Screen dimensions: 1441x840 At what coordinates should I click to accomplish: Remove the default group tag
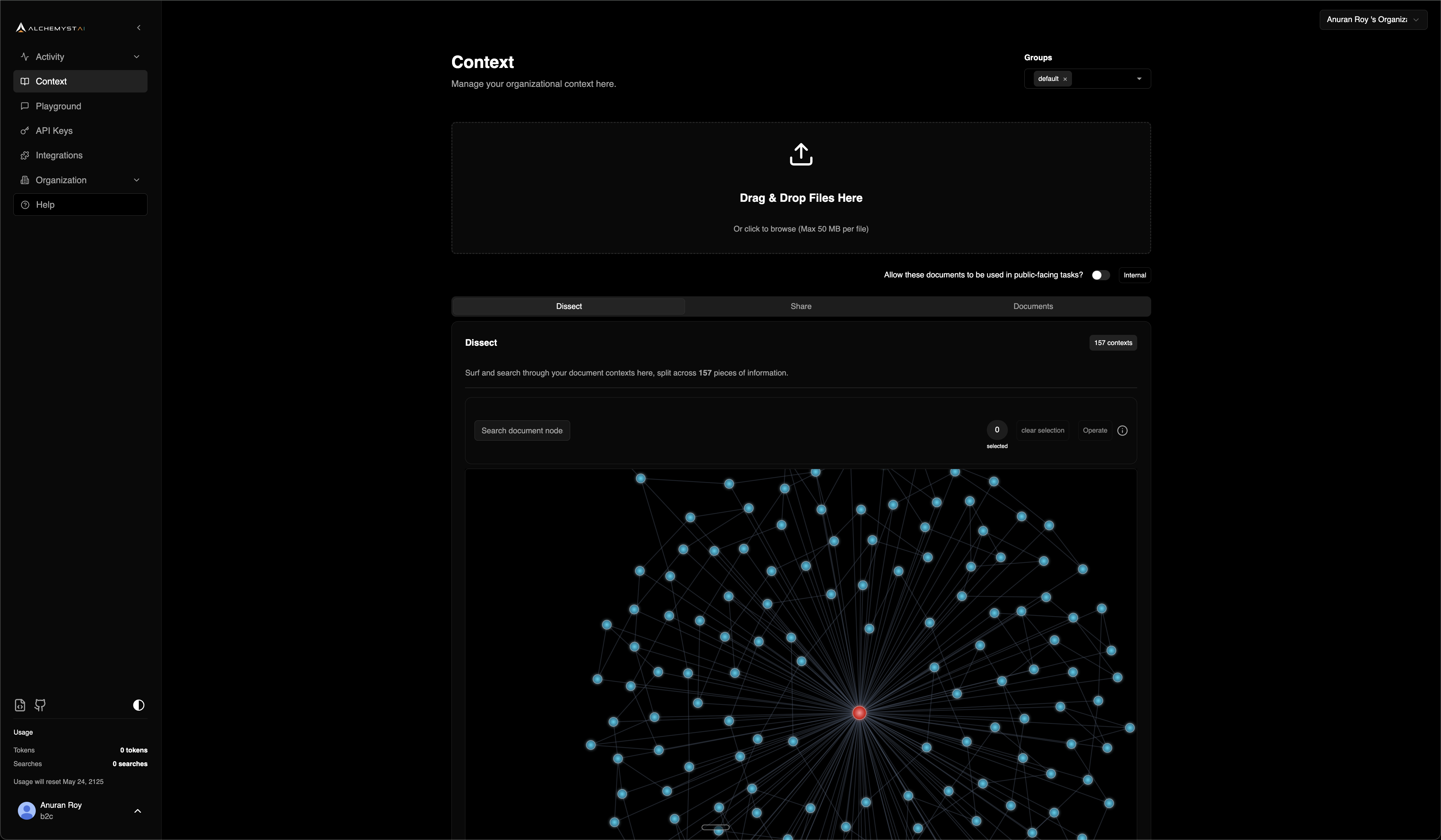coord(1065,79)
